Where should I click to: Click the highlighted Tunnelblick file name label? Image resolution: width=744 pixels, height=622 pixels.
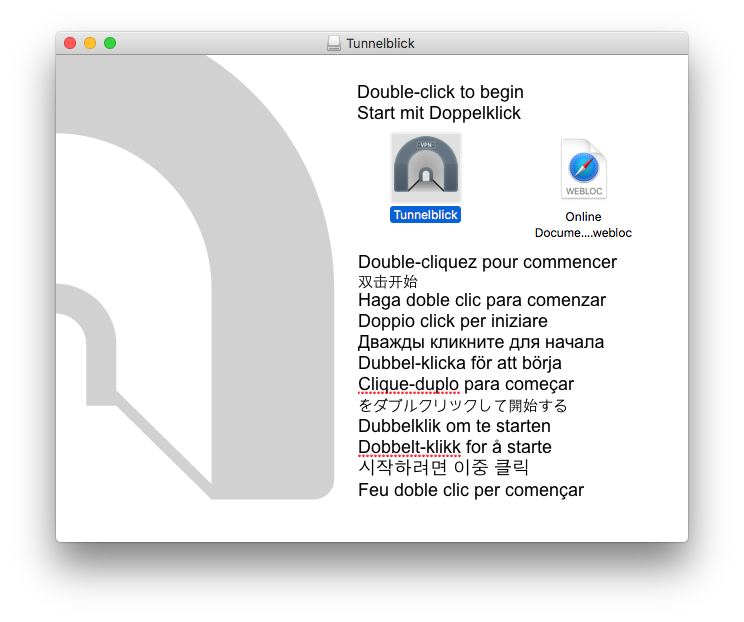tap(425, 215)
